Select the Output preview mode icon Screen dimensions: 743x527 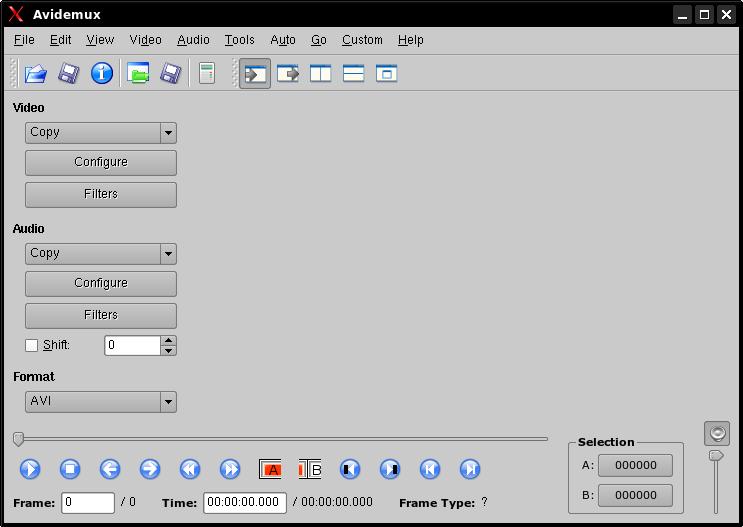pos(288,73)
